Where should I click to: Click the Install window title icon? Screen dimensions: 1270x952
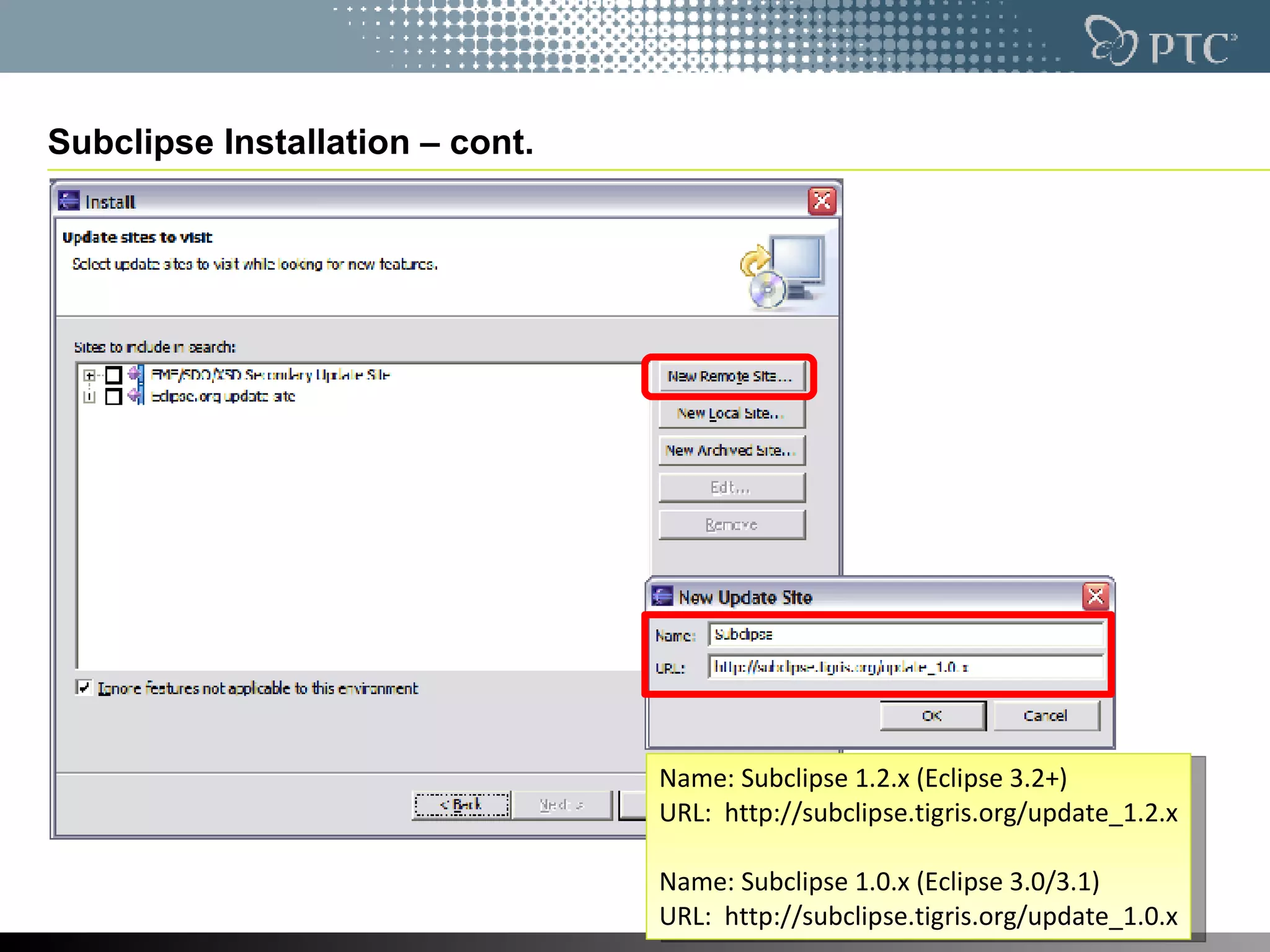69,201
